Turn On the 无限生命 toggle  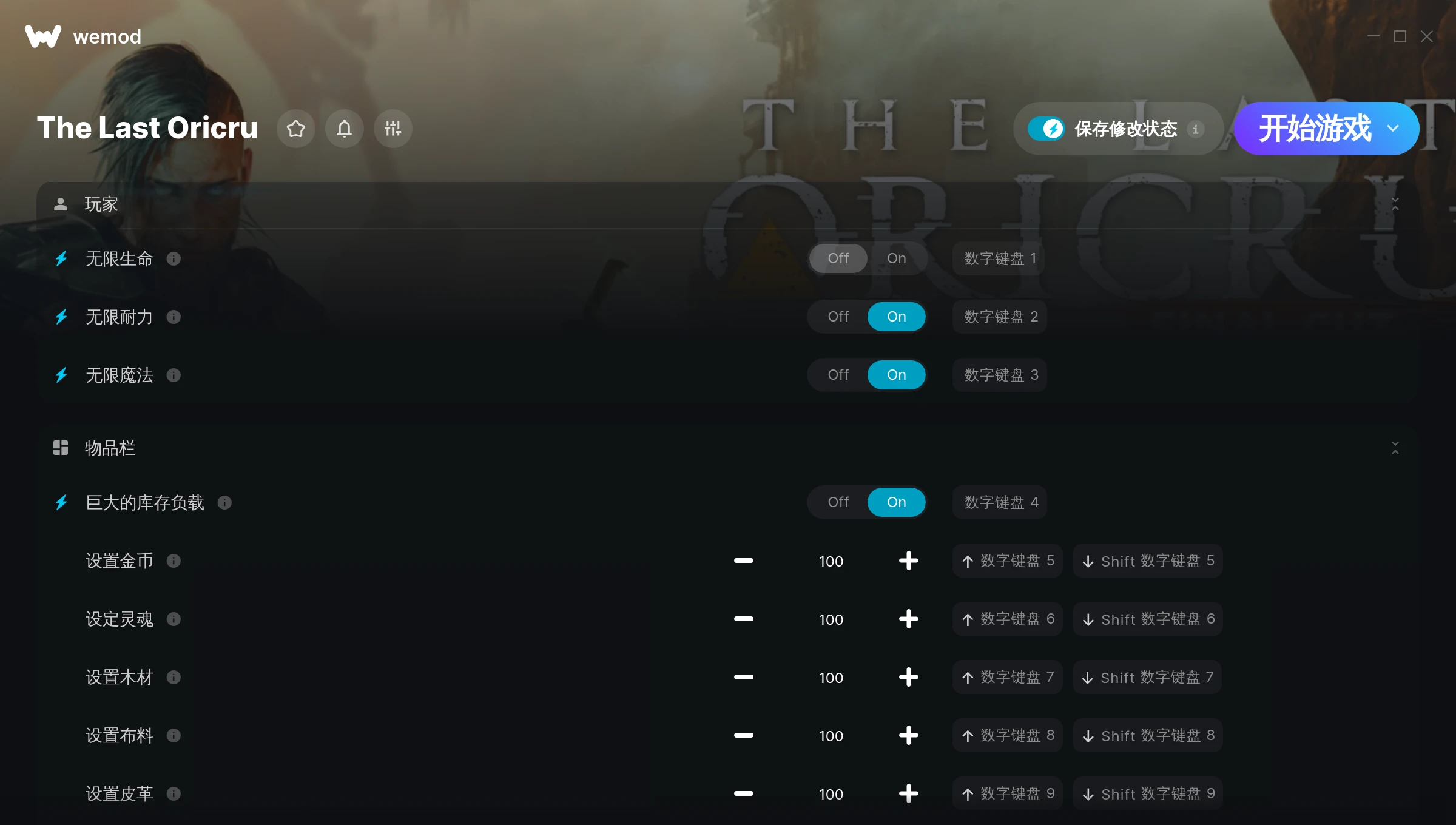(x=896, y=258)
